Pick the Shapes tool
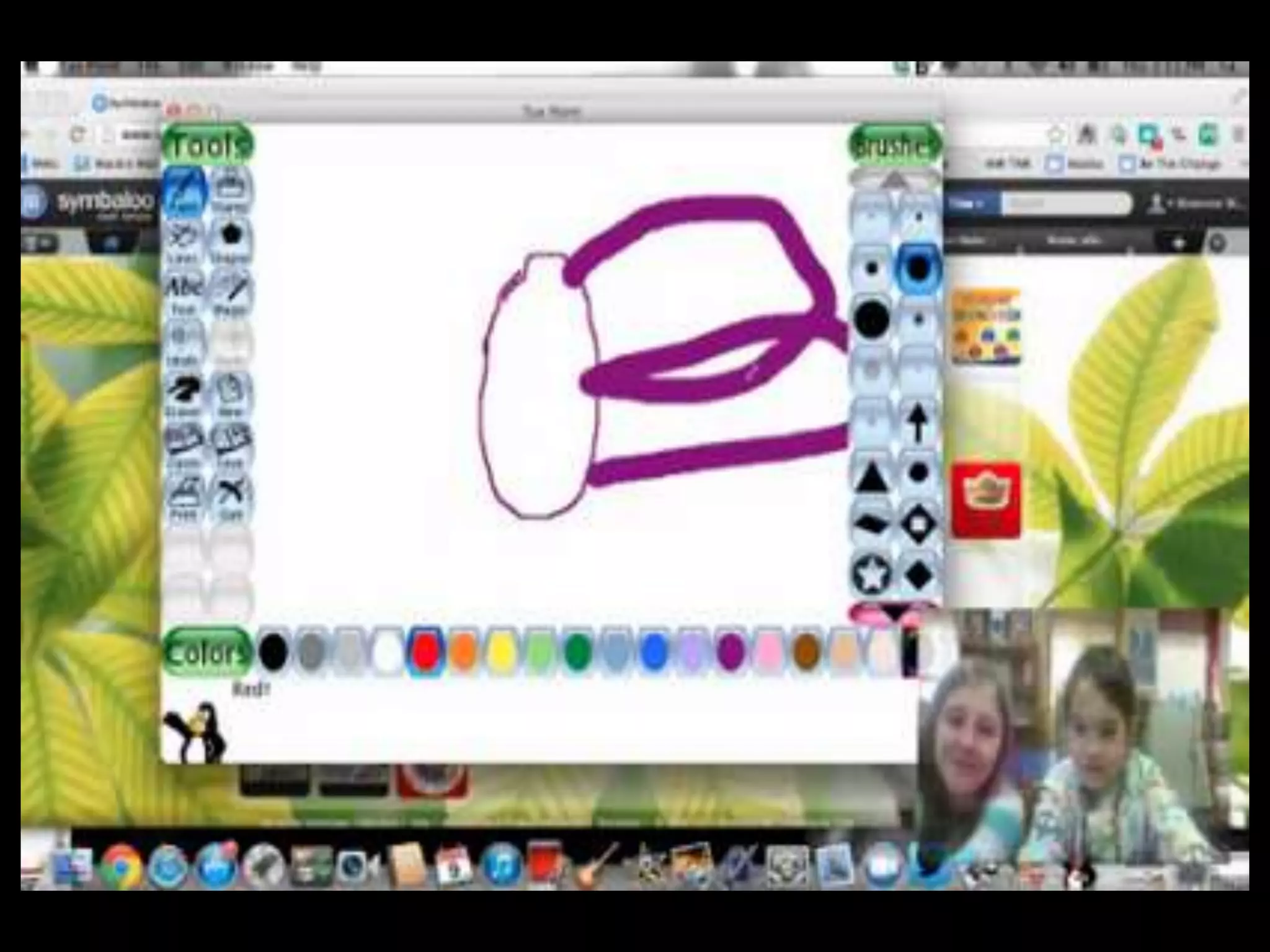 231,242
